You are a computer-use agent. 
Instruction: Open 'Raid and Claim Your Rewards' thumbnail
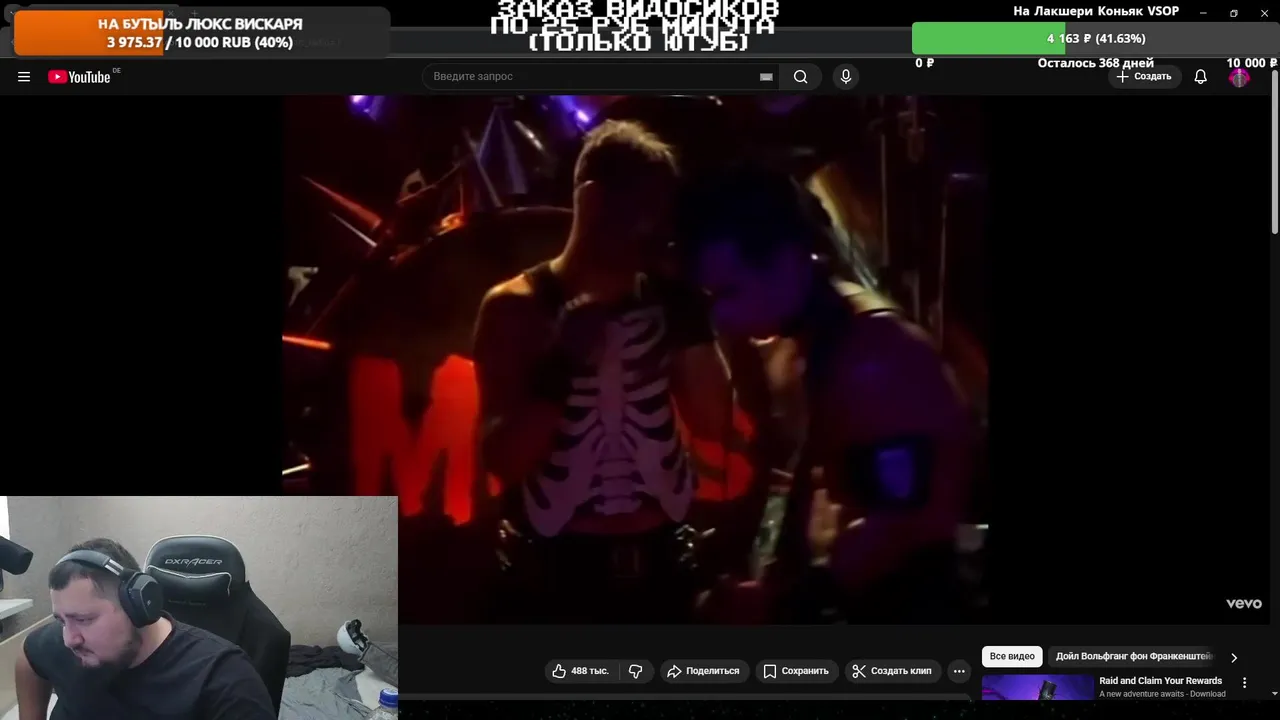(1038, 688)
